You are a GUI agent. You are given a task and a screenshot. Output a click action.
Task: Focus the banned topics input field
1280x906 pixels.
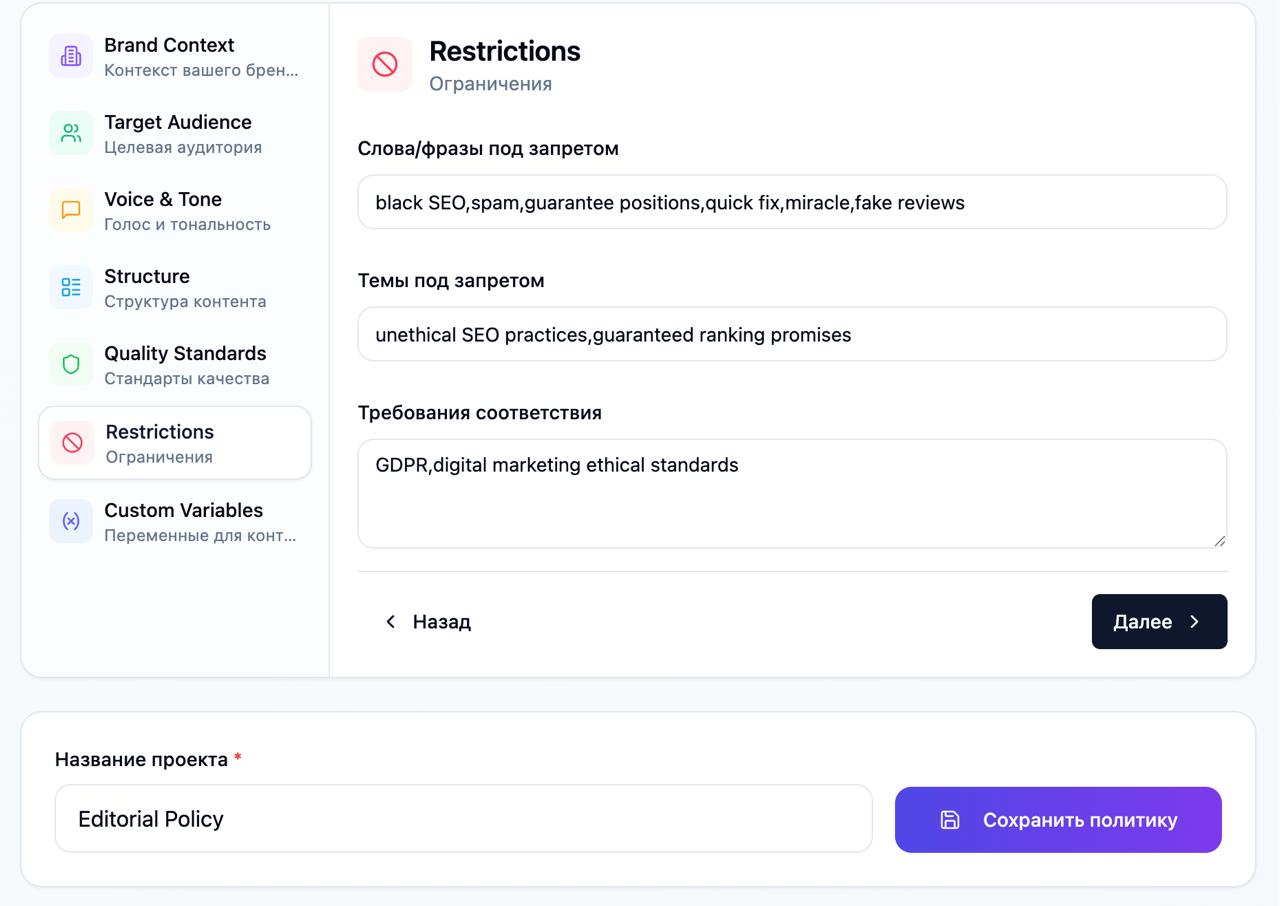[x=792, y=335]
